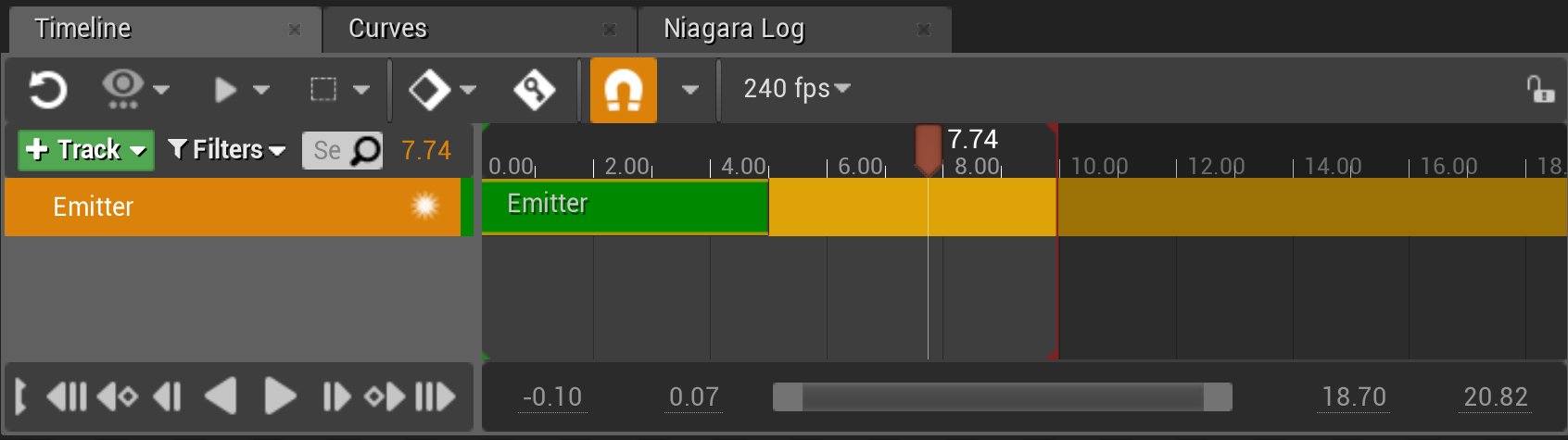Click the 0.07 working range start value
This screenshot has height=440, width=1568.
[694, 397]
